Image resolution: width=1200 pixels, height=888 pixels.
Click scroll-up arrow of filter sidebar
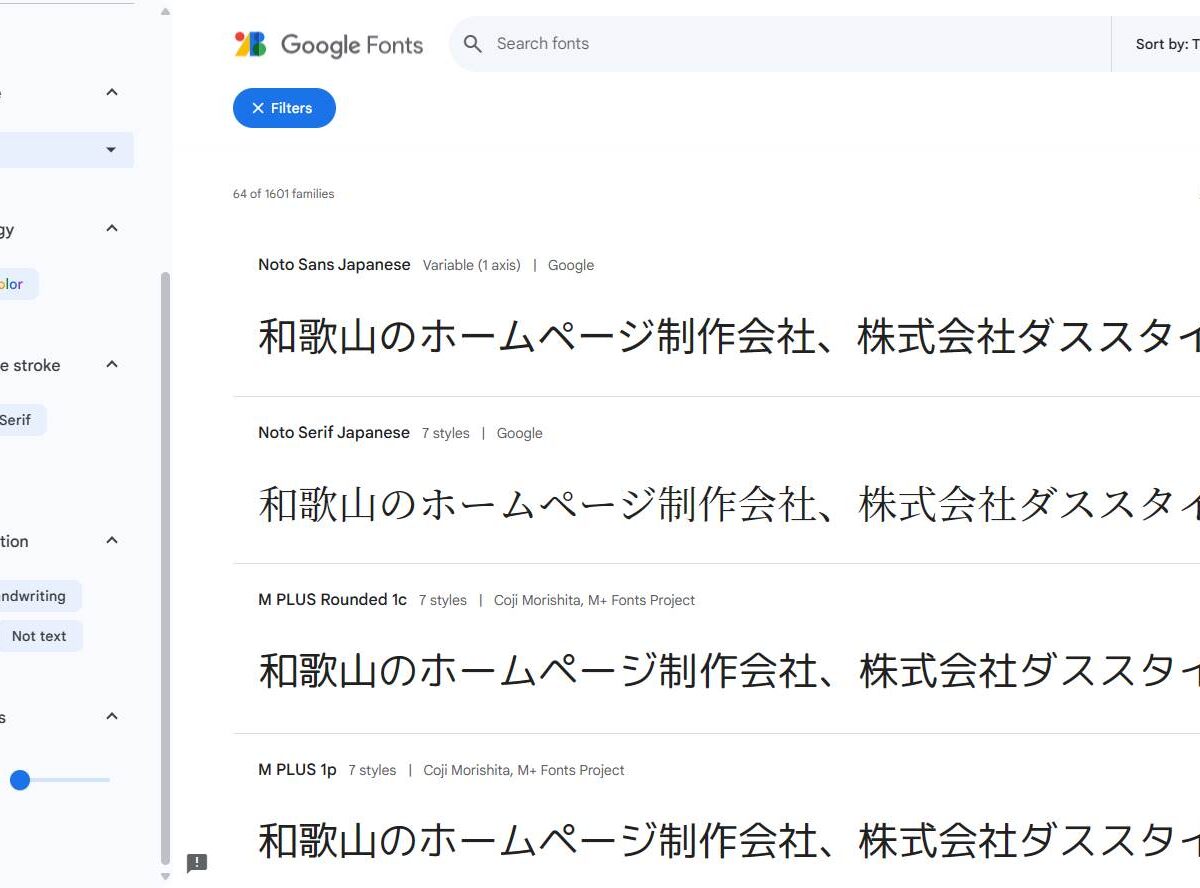tap(165, 12)
